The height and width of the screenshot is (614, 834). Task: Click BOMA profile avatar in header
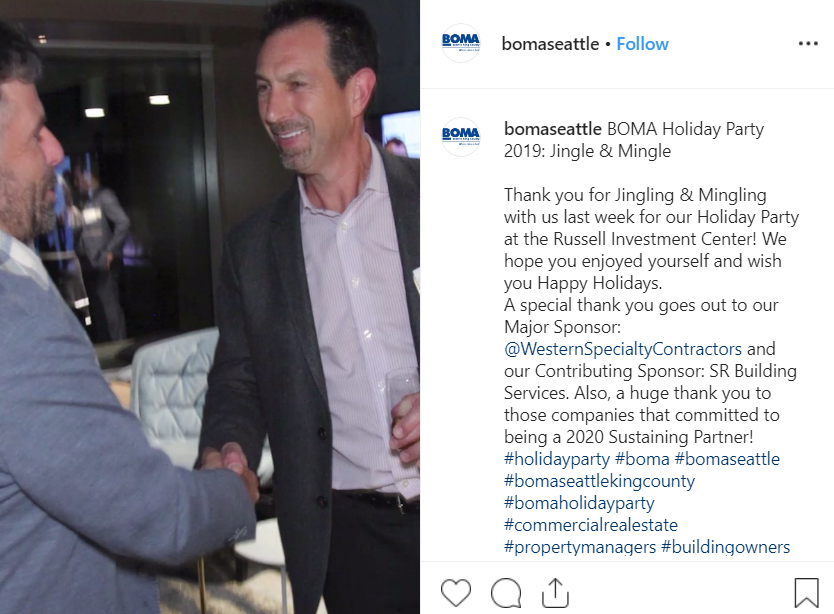tap(461, 43)
